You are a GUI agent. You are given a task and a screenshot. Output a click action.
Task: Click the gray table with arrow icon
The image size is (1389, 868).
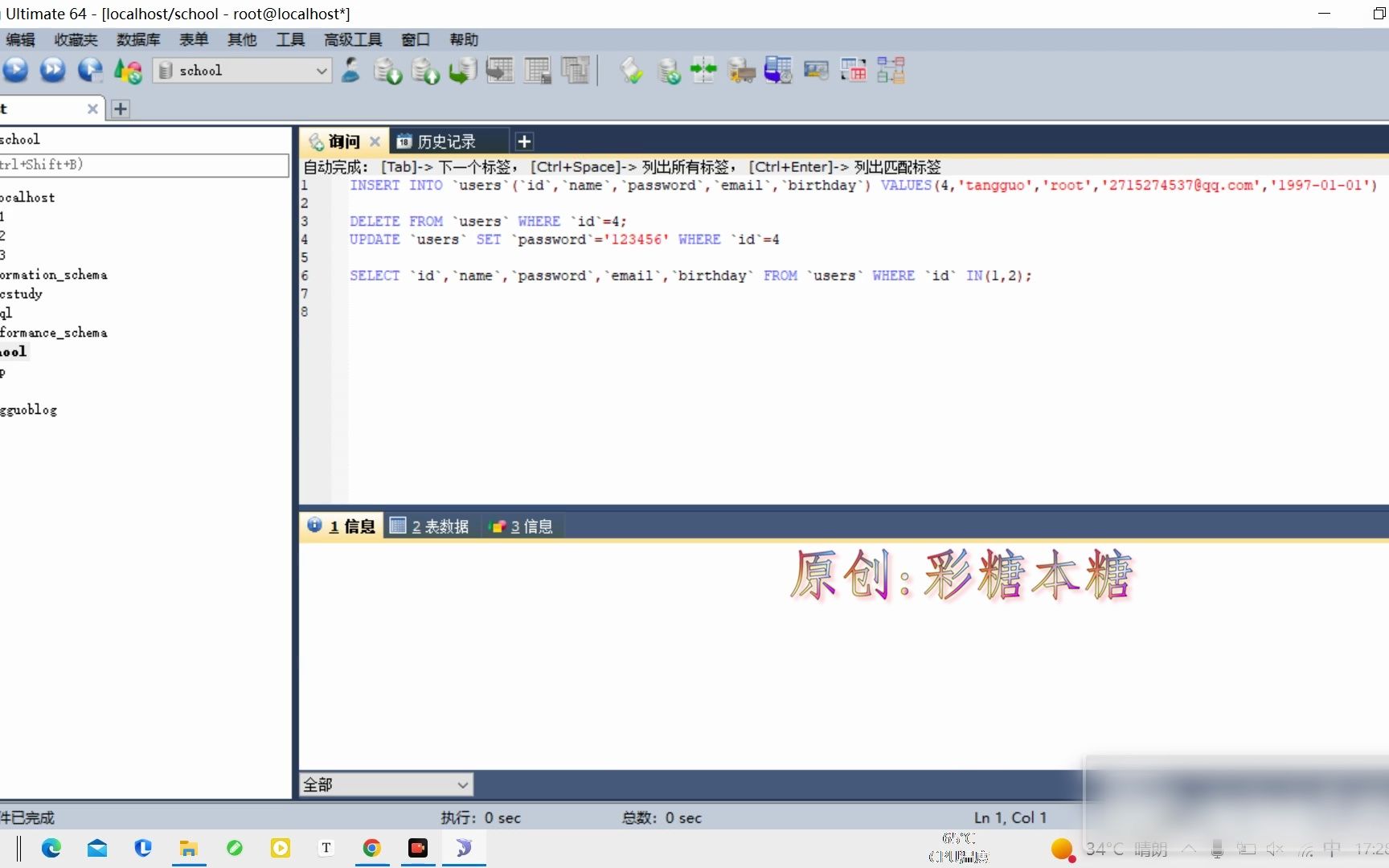pos(500,71)
